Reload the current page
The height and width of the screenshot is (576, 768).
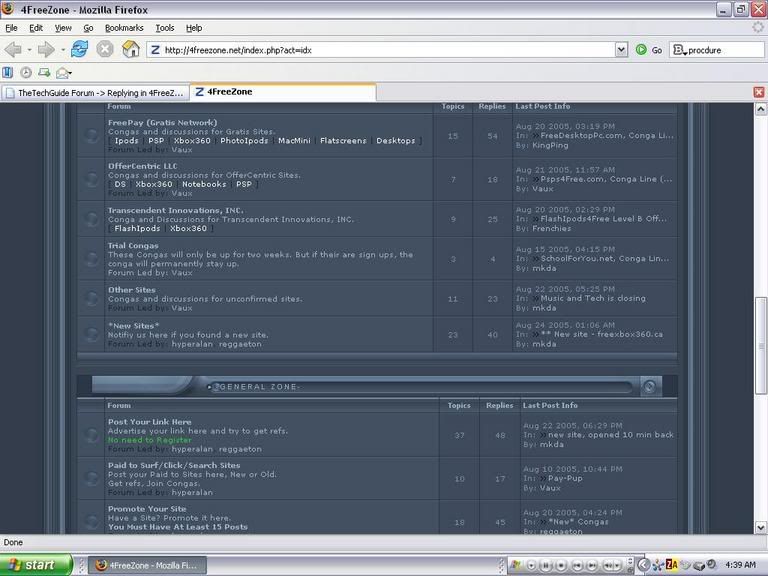pos(79,49)
